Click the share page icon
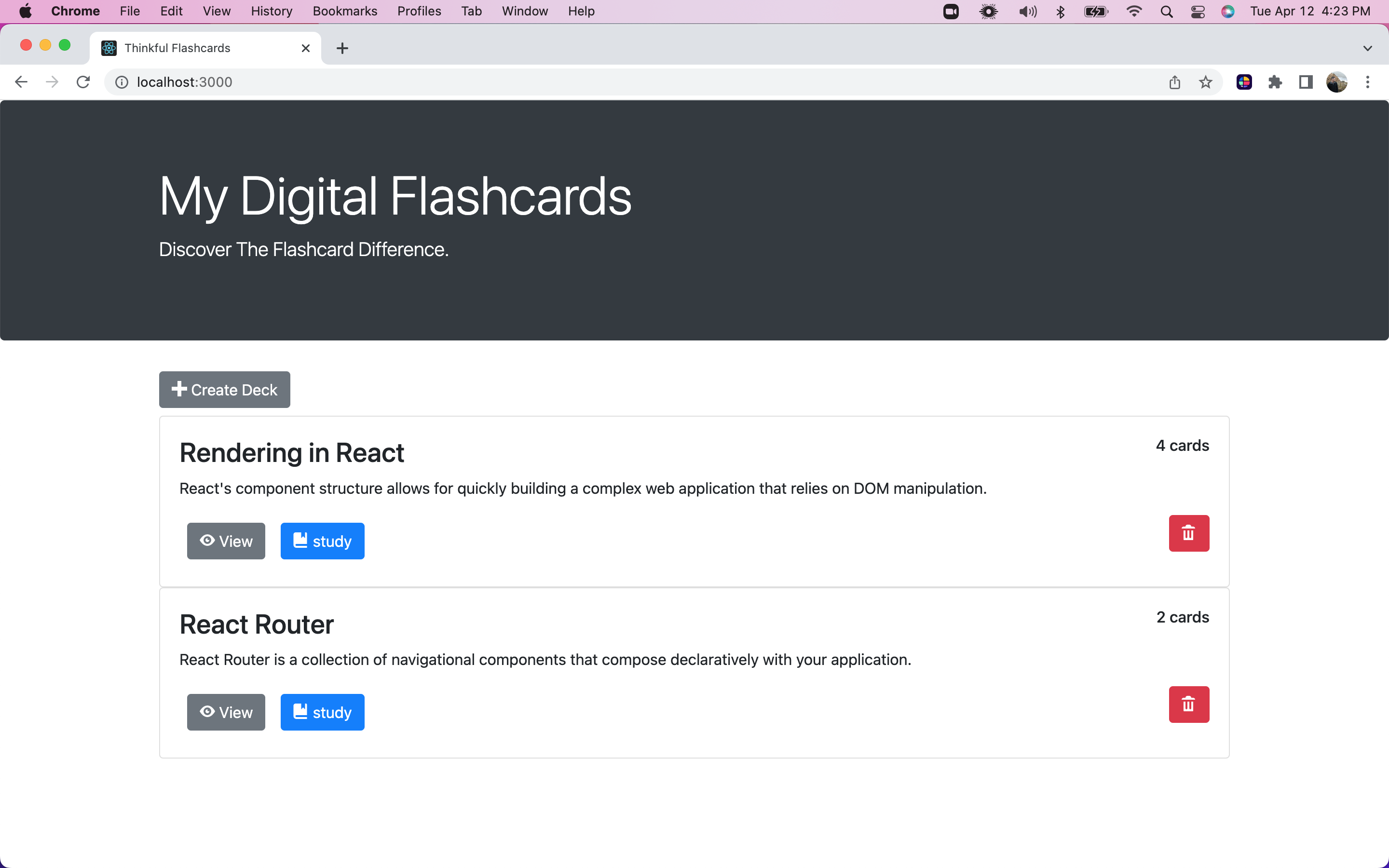 pos(1174,82)
